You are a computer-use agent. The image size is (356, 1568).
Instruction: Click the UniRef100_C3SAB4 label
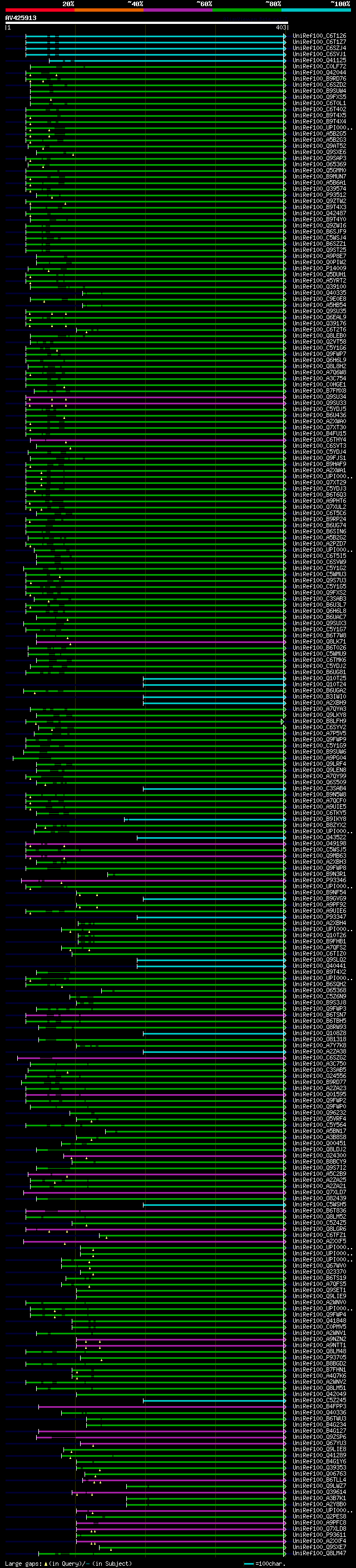click(x=319, y=788)
